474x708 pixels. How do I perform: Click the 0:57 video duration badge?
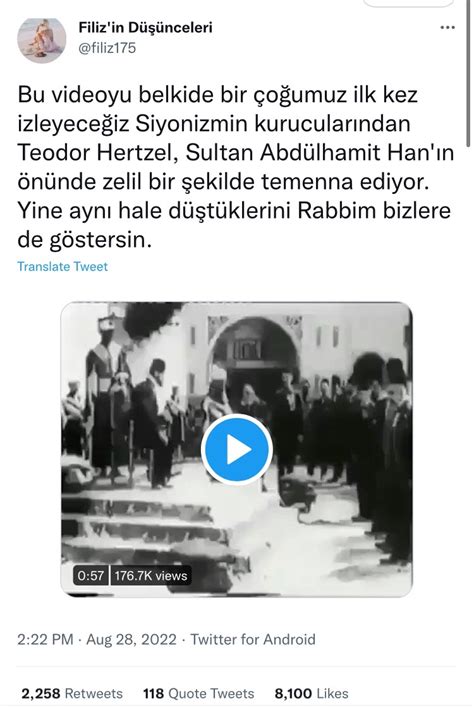(90, 576)
